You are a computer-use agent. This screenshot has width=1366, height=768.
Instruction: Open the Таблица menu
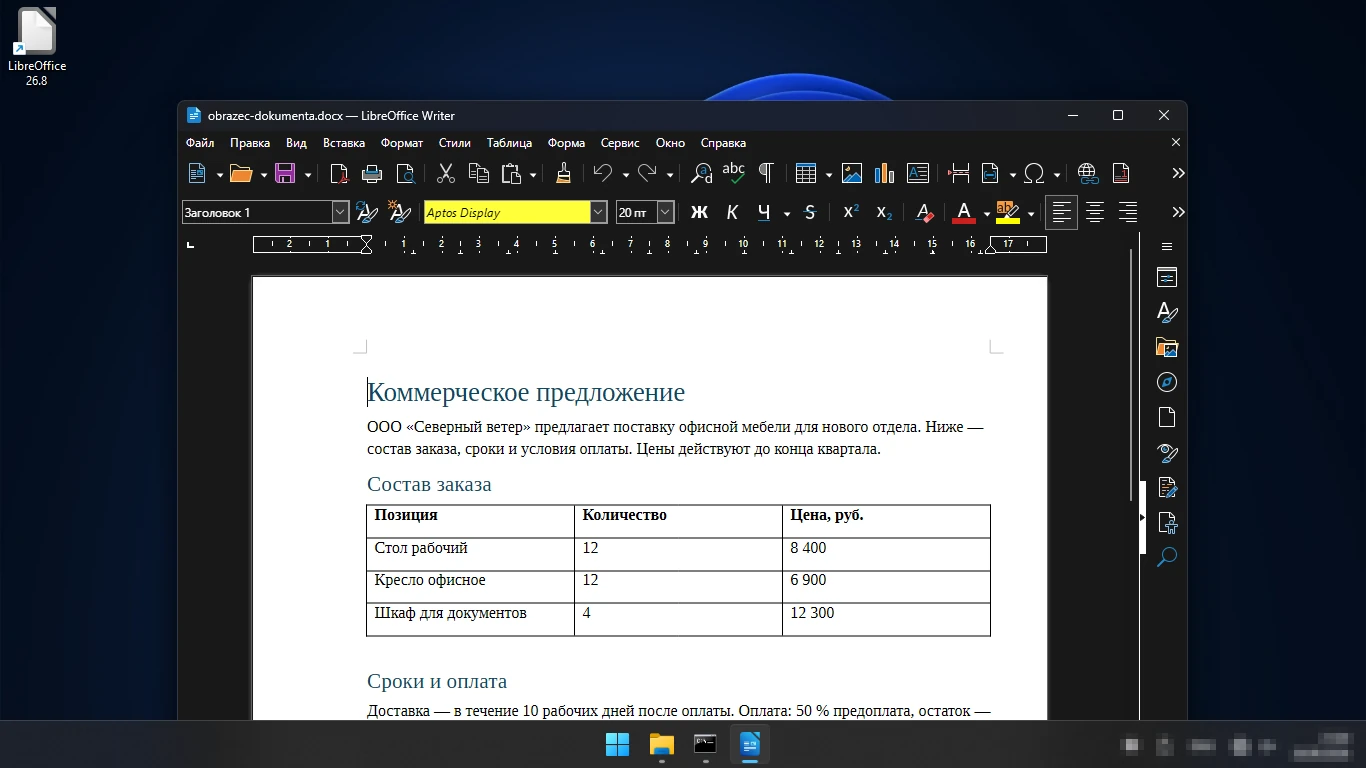click(509, 143)
